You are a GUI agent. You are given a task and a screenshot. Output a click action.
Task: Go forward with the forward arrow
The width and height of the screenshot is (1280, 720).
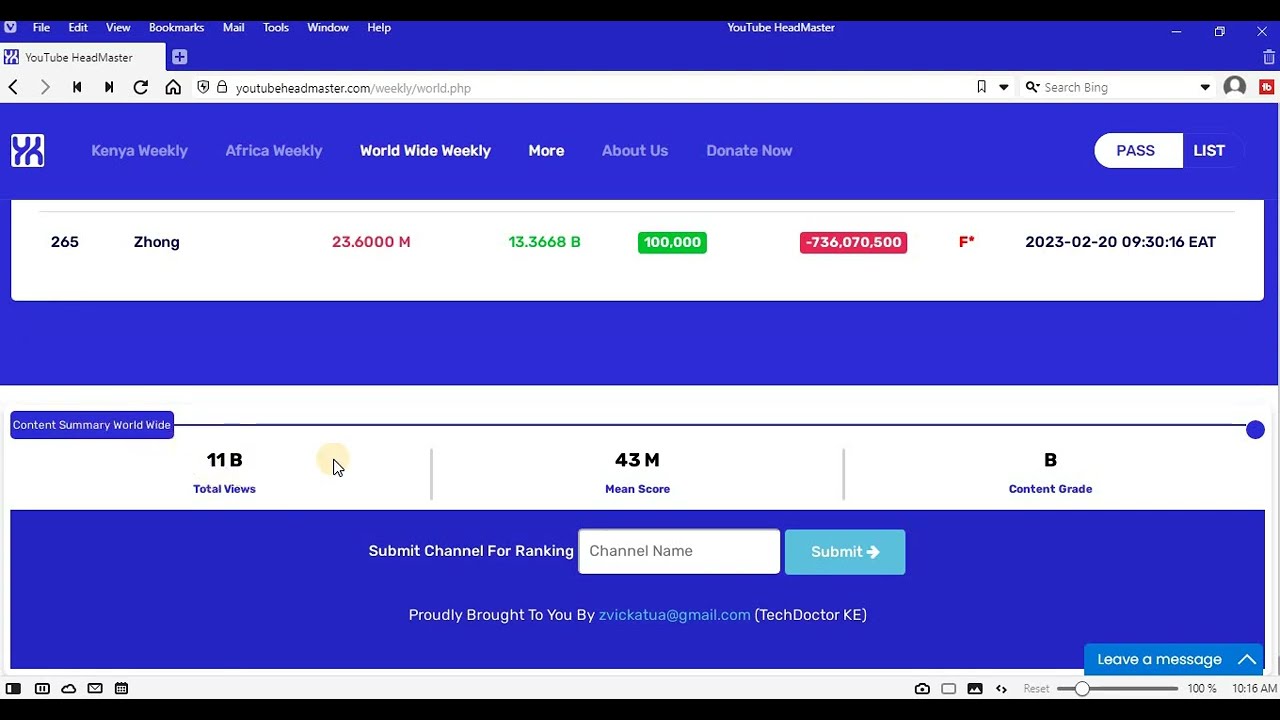pyautogui.click(x=45, y=88)
